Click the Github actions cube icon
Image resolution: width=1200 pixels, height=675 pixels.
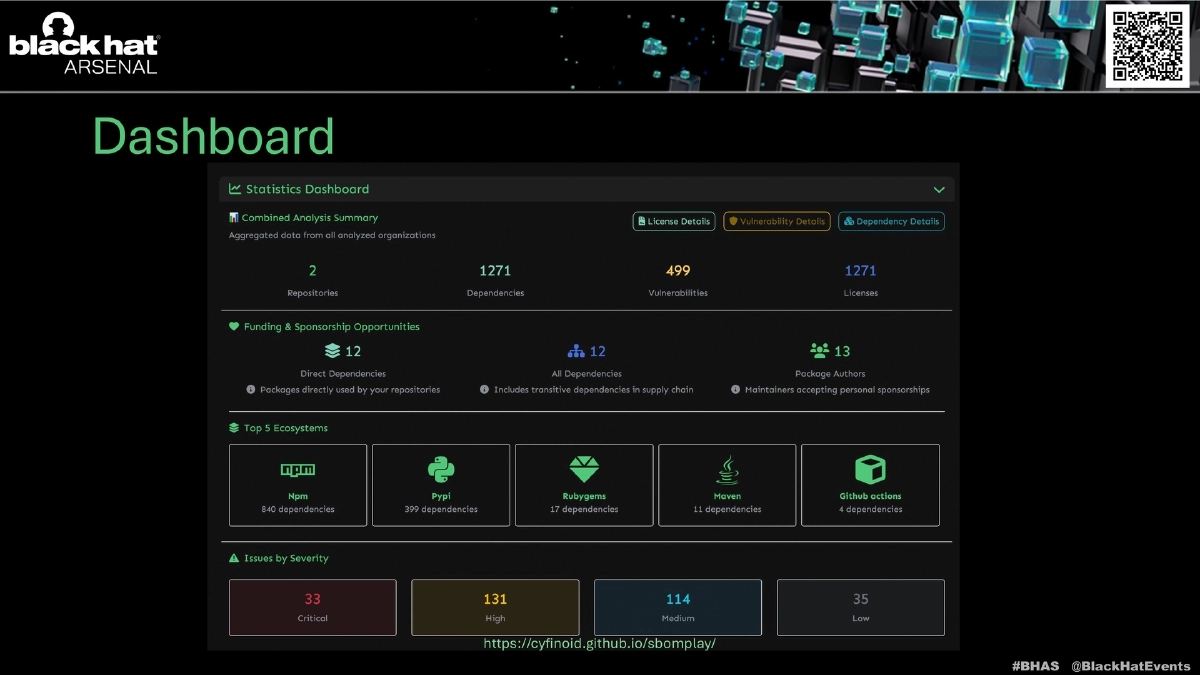click(x=870, y=469)
